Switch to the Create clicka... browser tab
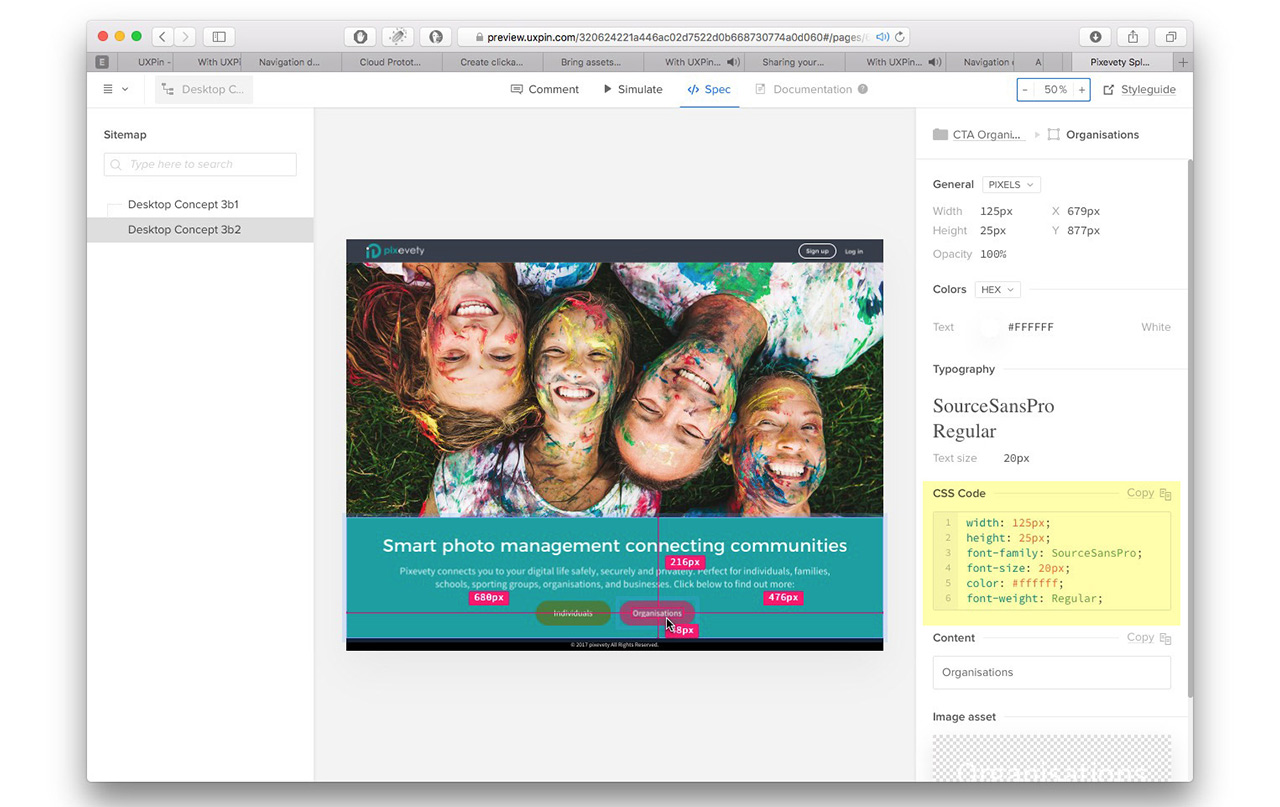Image resolution: width=1280 pixels, height=807 pixels. click(x=491, y=62)
